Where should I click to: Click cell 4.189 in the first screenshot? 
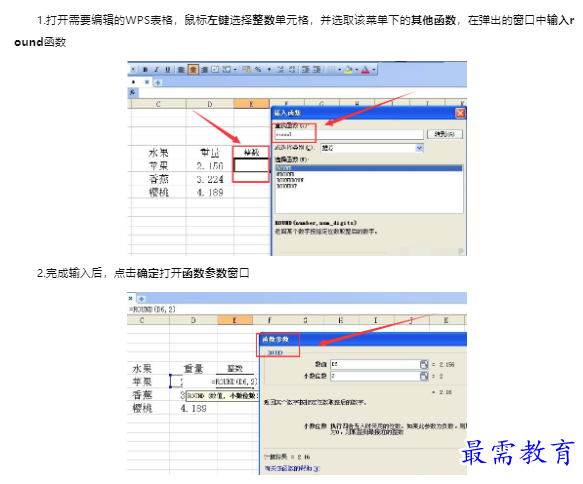click(x=210, y=193)
